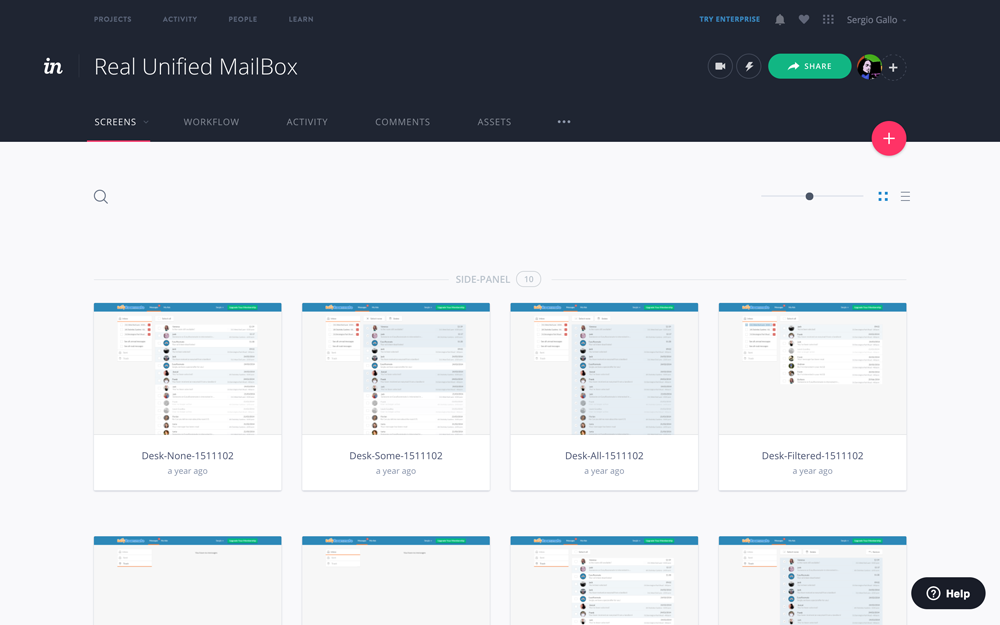
Task: Click the InVision logo icon
Action: point(53,67)
